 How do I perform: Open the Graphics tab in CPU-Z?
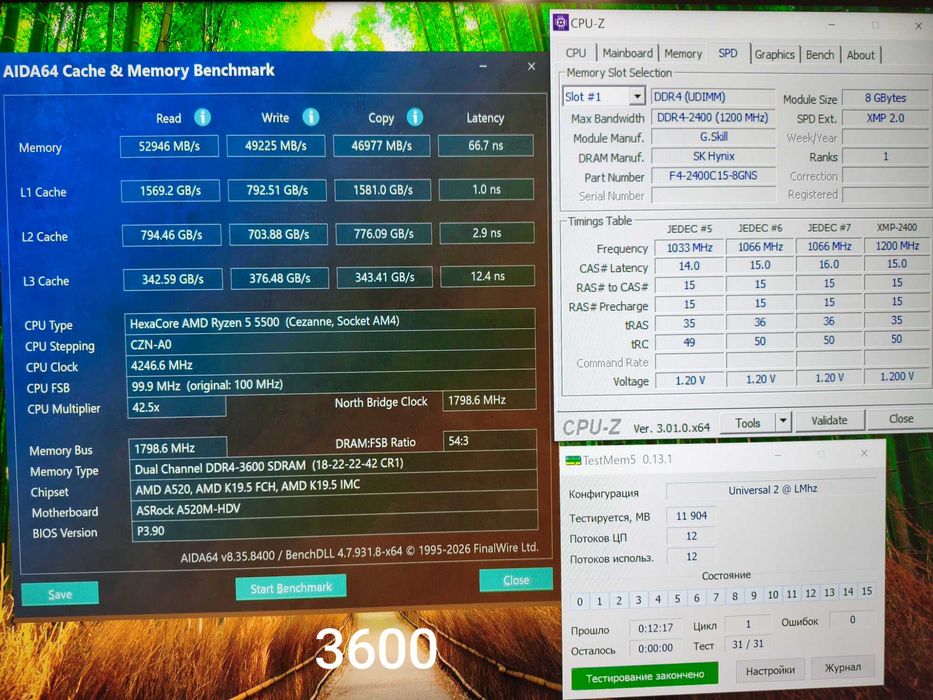(774, 54)
